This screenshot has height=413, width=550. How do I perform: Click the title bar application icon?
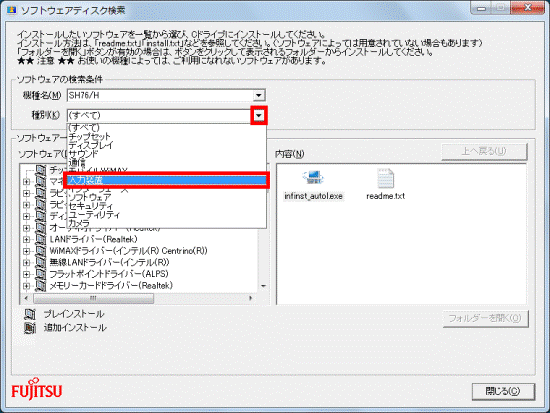coord(11,11)
